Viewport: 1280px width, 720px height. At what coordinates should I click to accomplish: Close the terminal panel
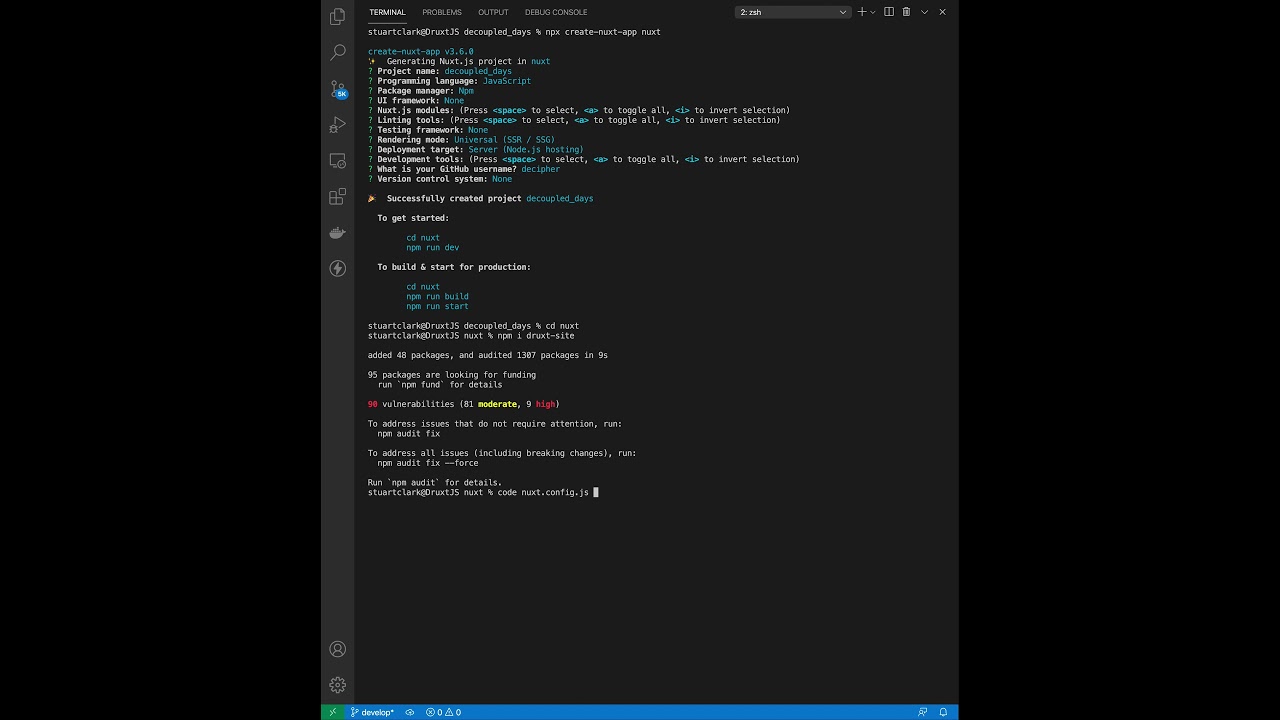coord(942,12)
